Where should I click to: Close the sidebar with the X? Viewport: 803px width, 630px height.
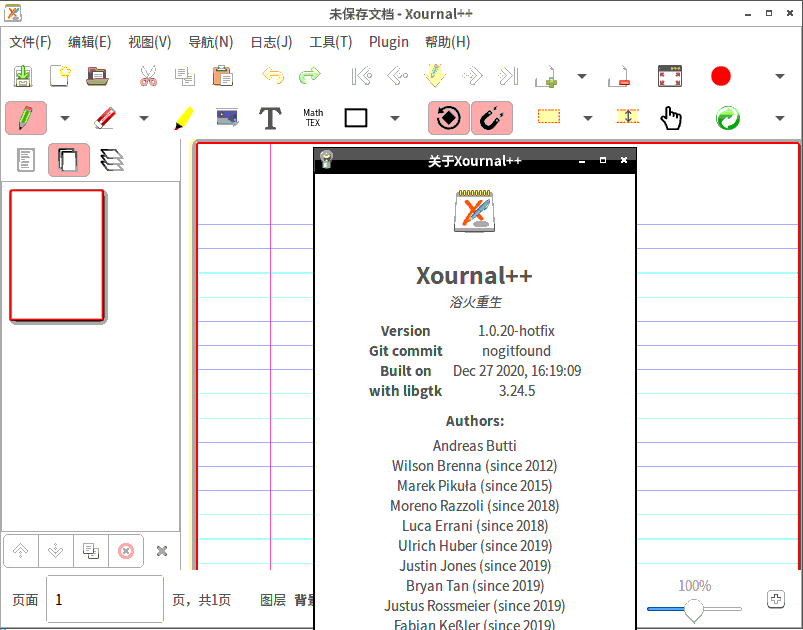[162, 551]
